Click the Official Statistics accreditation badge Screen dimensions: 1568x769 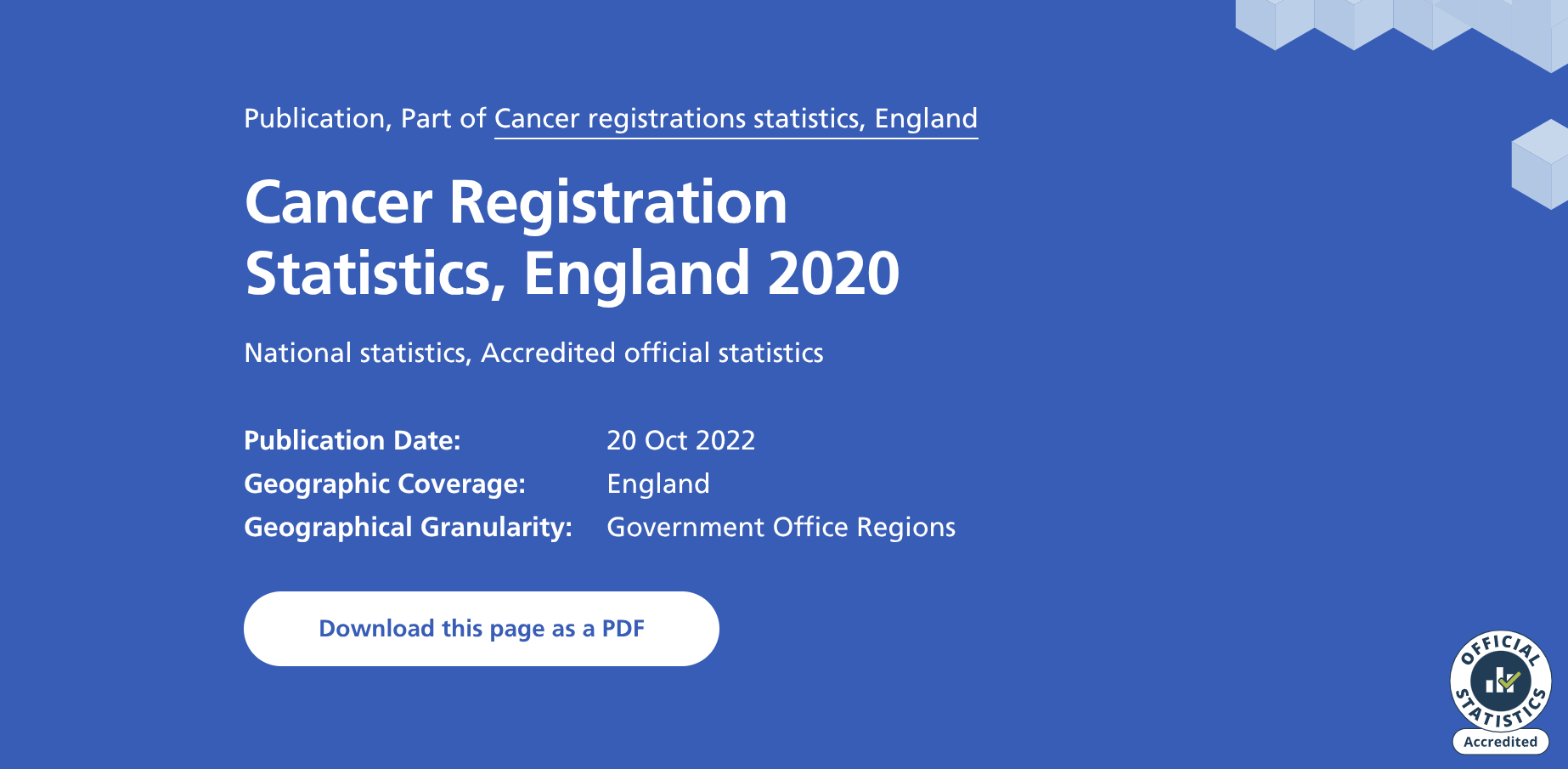(x=1500, y=688)
